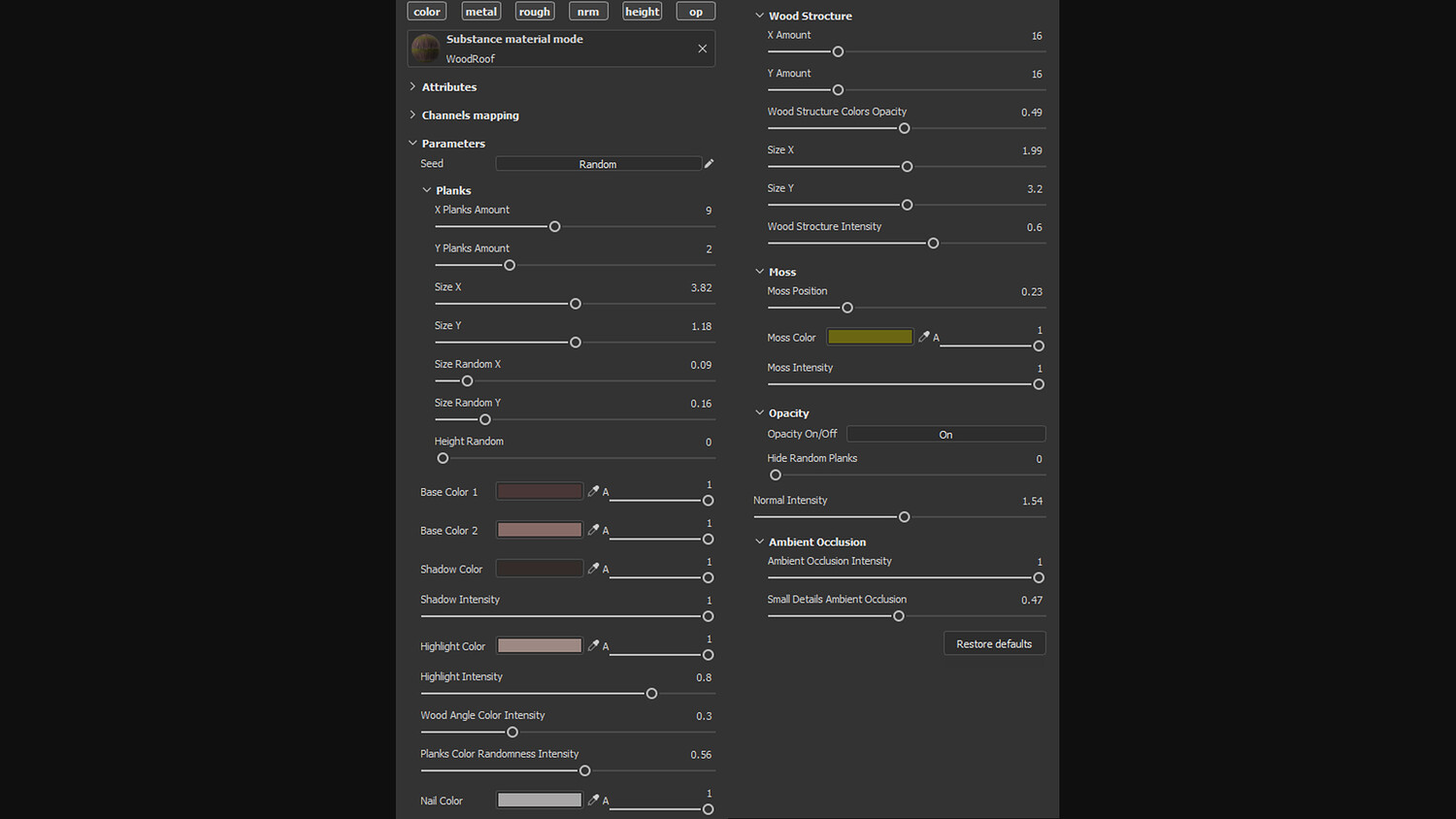Use the Base Color 2 eyedropper
This screenshot has width=1456, height=819.
(593, 530)
